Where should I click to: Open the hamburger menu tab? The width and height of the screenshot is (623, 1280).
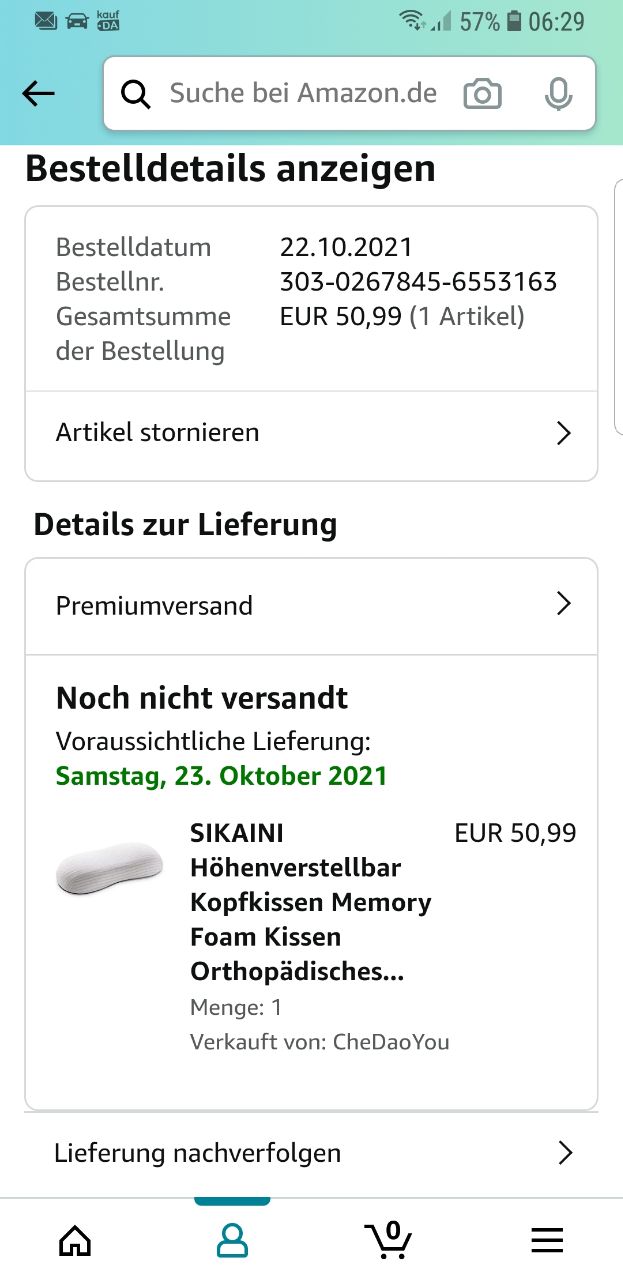pos(547,1241)
